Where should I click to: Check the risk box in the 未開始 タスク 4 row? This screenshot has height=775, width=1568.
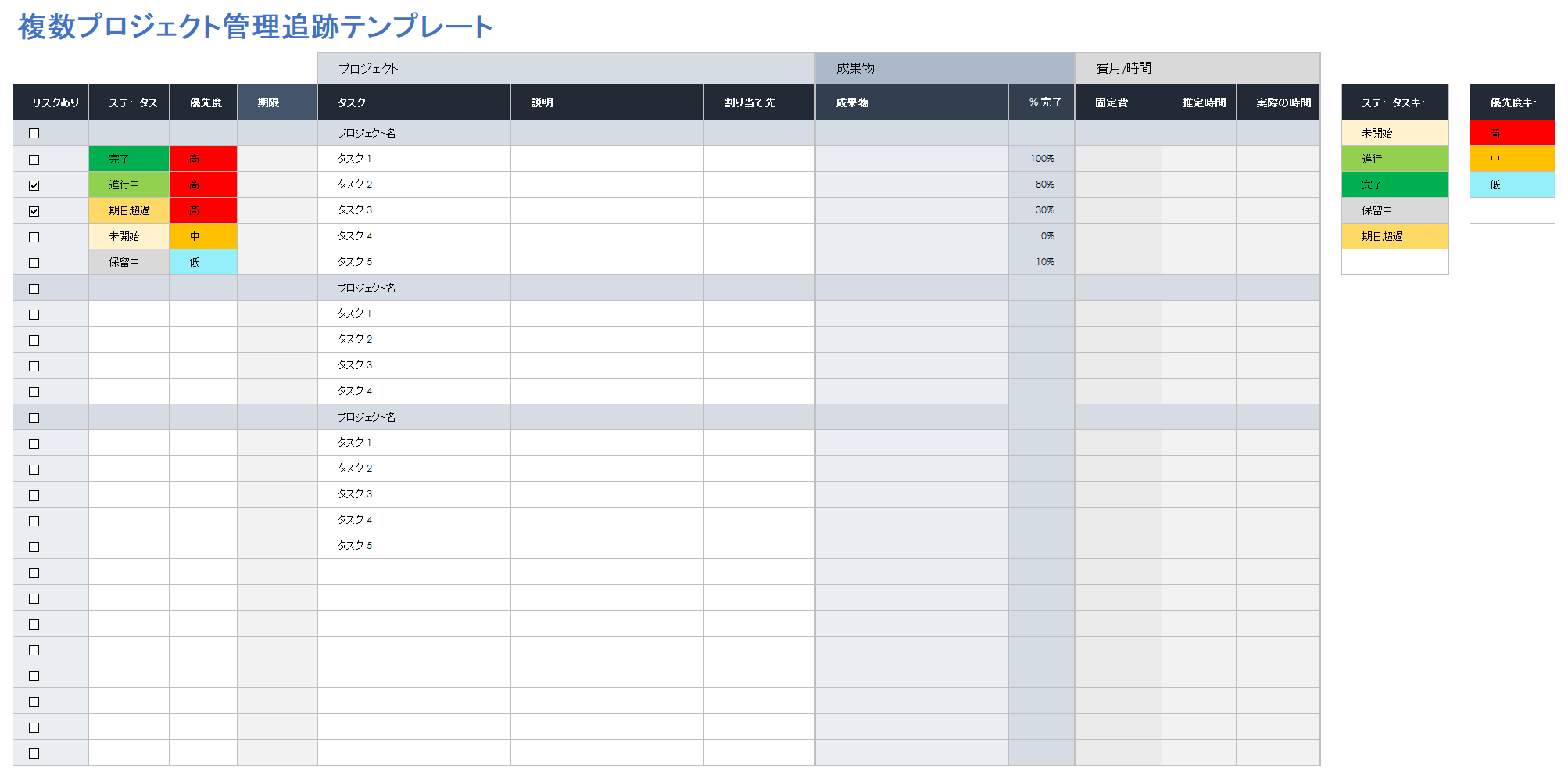coord(34,237)
